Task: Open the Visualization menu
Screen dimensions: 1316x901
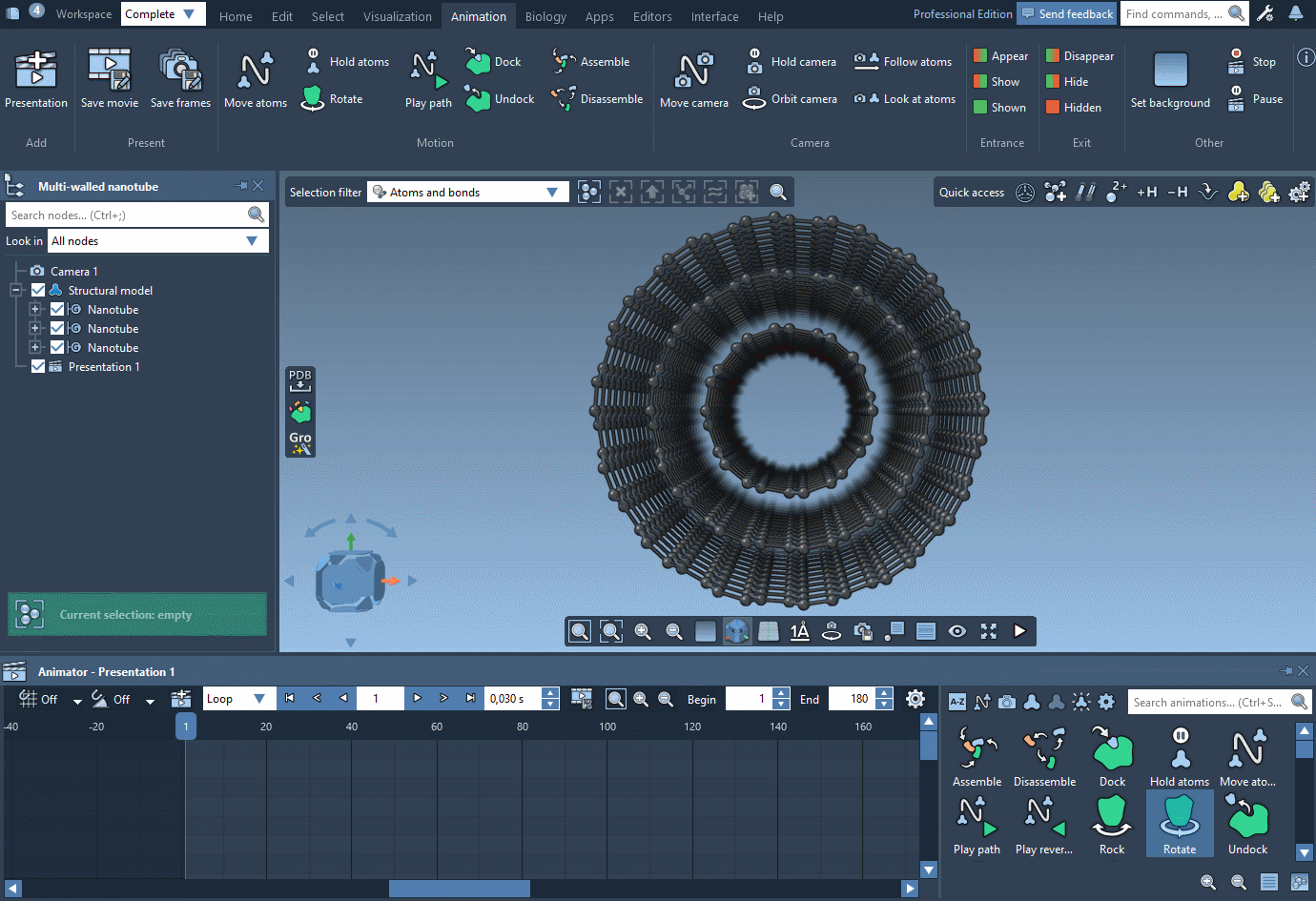Action: (x=397, y=15)
